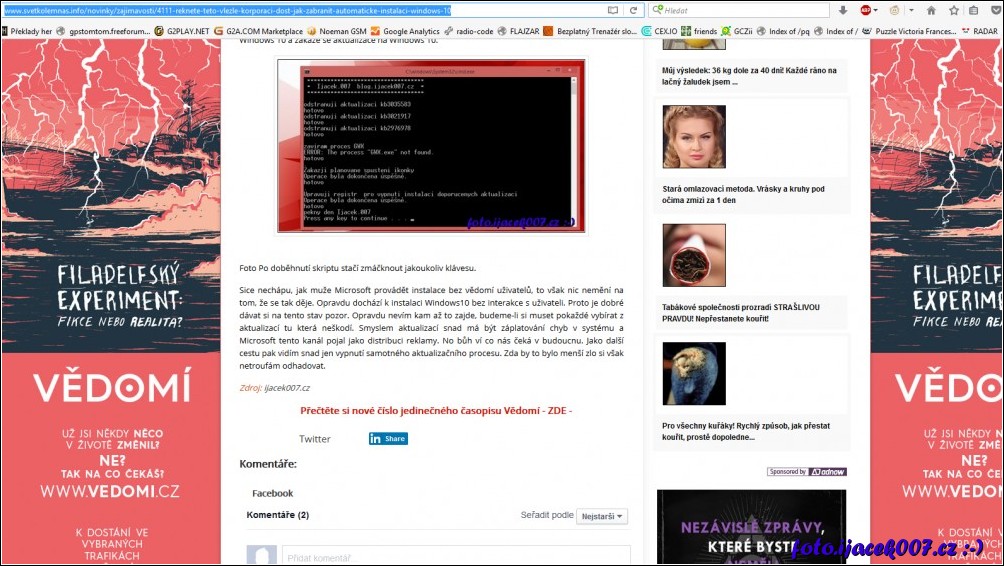
Task: Open the Pocket shield icon
Action: click(x=993, y=10)
